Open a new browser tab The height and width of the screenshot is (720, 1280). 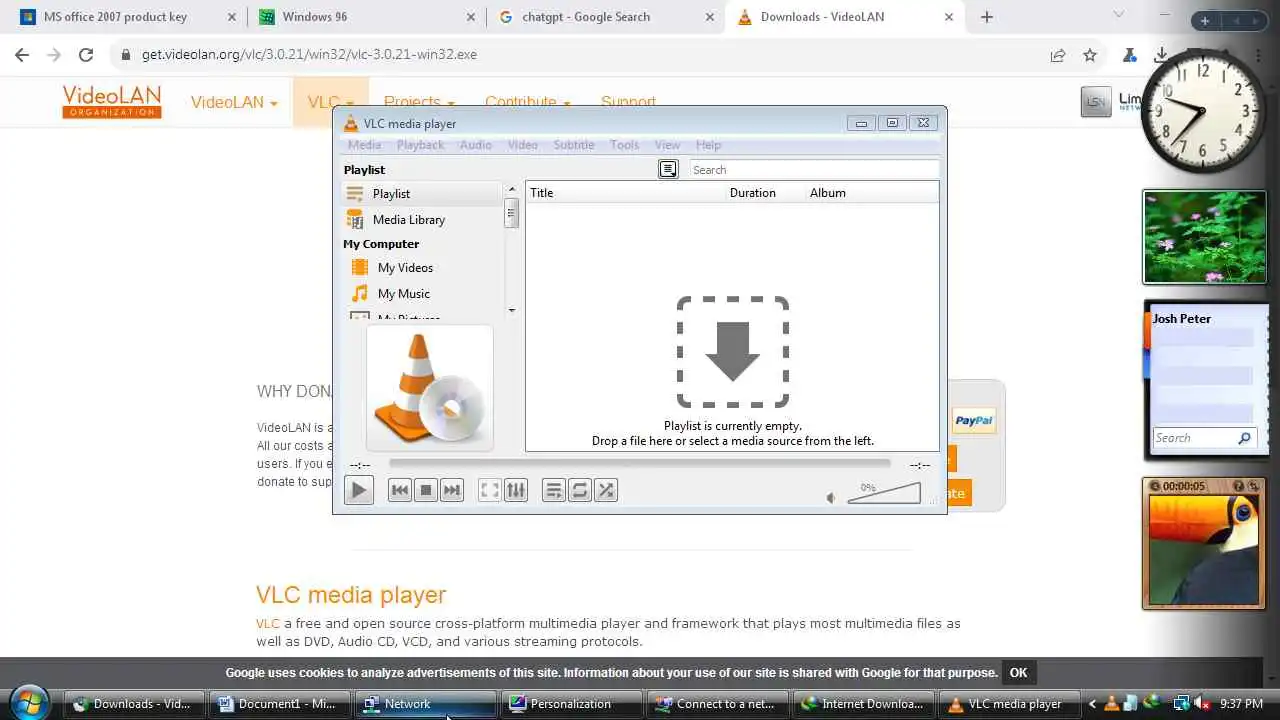point(987,17)
